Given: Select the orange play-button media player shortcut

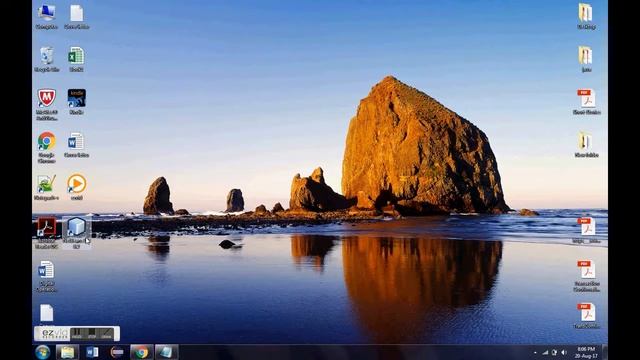Looking at the screenshot, I should click(76, 187).
